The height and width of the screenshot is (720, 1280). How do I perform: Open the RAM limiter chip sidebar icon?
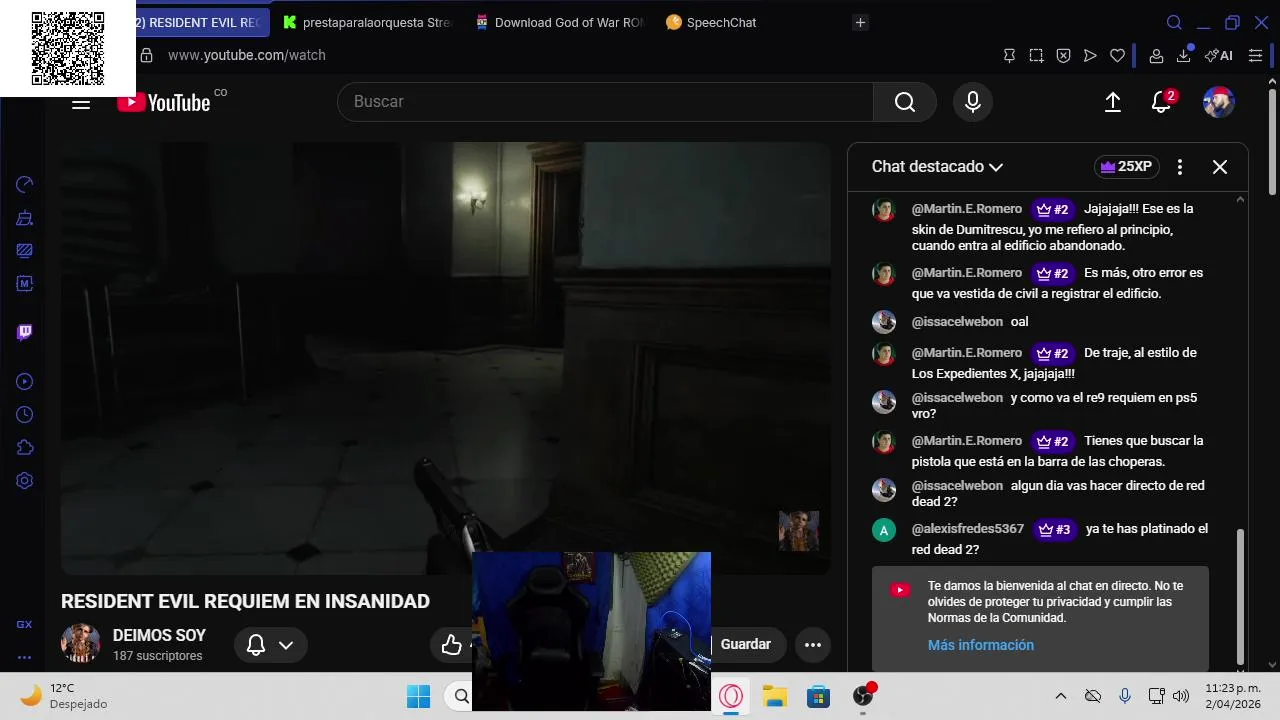(x=25, y=283)
